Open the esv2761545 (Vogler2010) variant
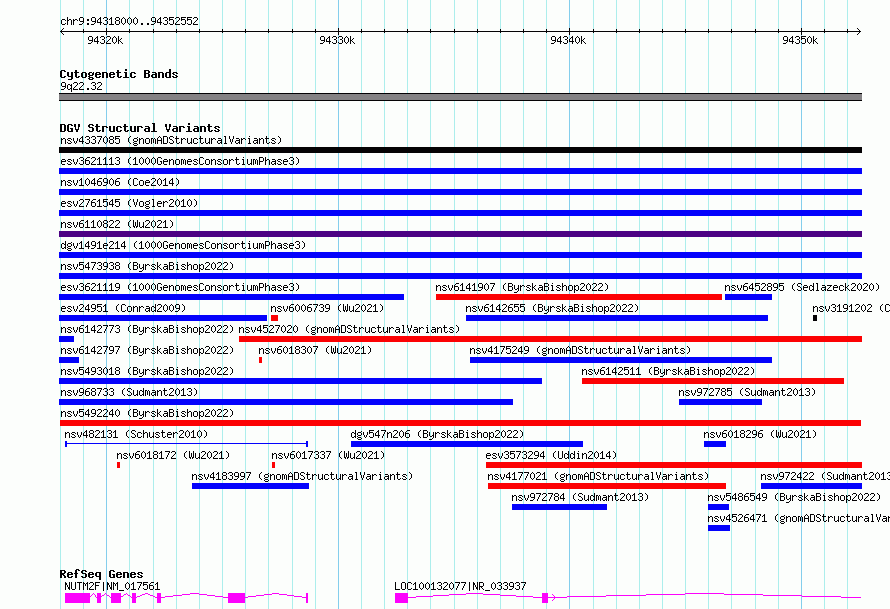Image resolution: width=890 pixels, height=609 pixels. (129, 203)
